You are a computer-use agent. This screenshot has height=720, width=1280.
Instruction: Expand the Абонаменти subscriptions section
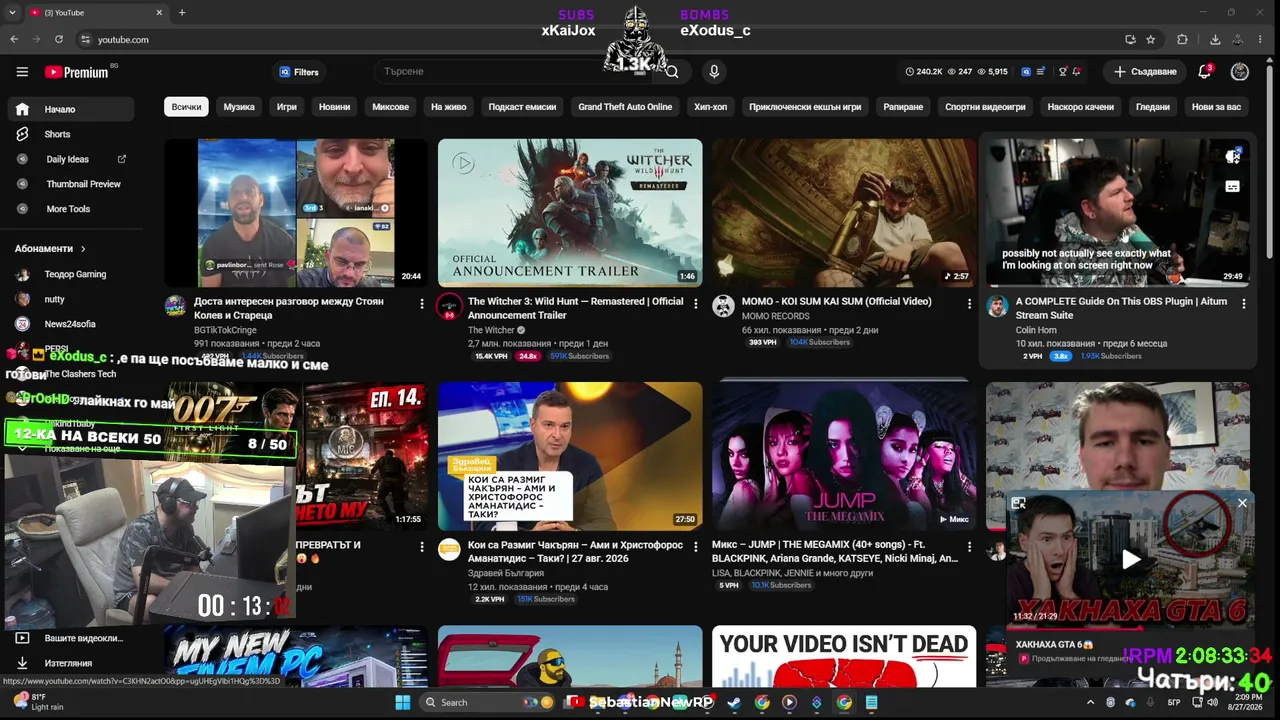pos(50,249)
